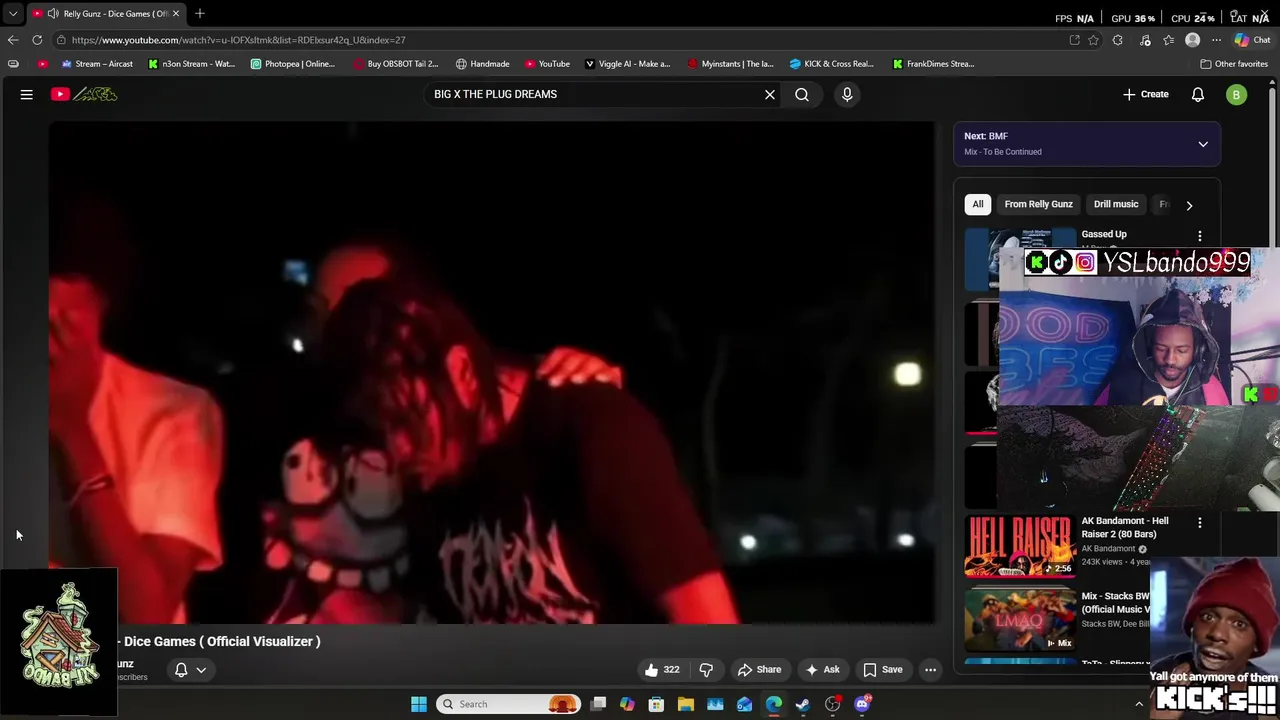This screenshot has height=720, width=1280.
Task: Open Task View on taskbar
Action: point(598,704)
